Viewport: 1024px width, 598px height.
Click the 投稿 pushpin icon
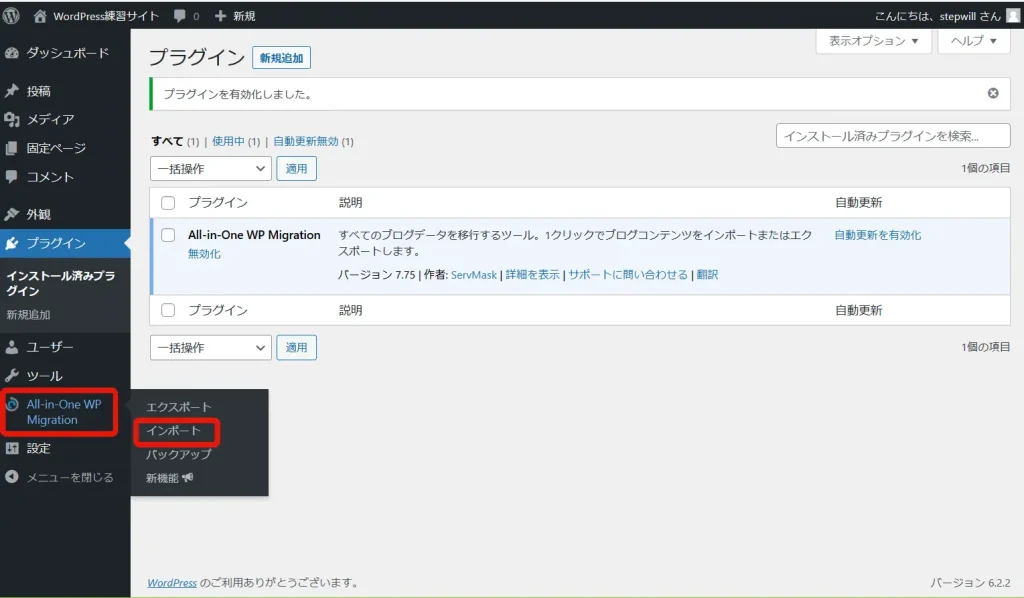tap(12, 91)
